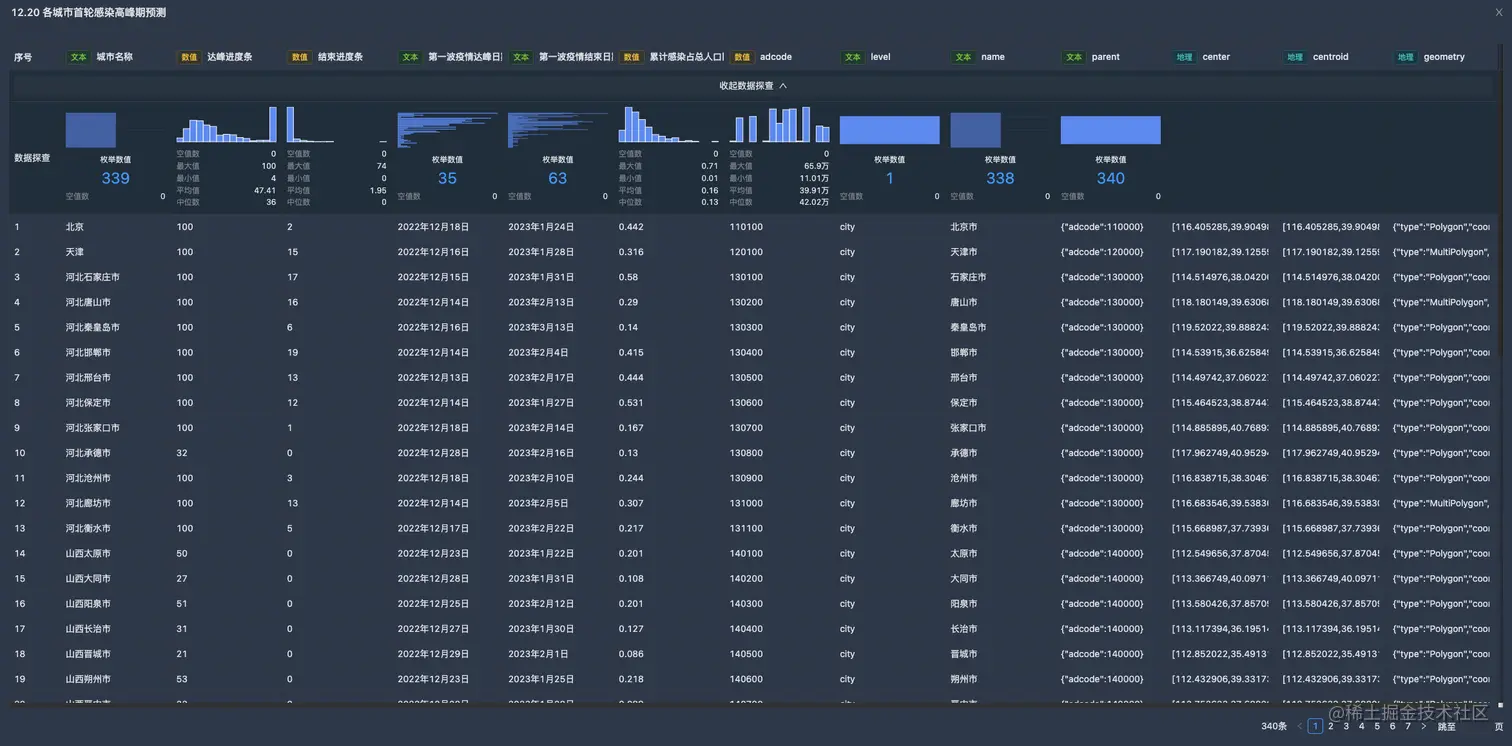Click the 2023年3月13日 end date cell
The width and height of the screenshot is (1512, 746).
(x=541, y=327)
